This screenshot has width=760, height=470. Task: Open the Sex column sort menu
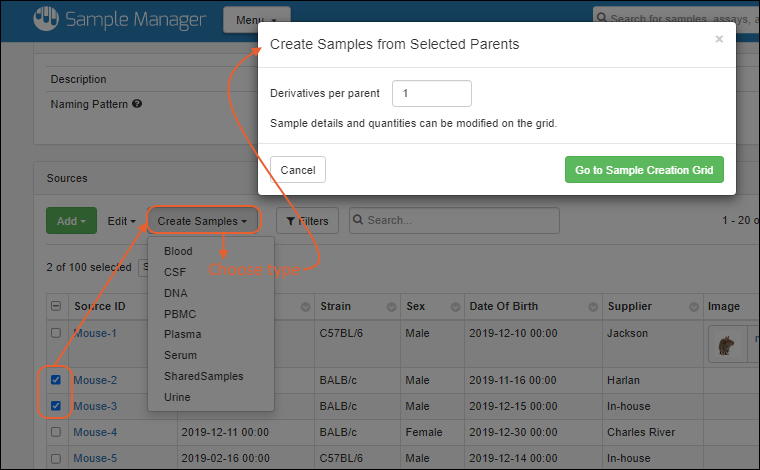click(x=455, y=306)
